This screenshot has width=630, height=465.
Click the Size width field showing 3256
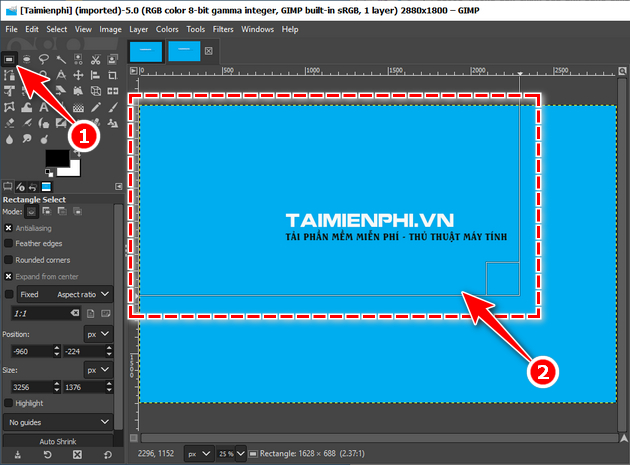point(32,387)
